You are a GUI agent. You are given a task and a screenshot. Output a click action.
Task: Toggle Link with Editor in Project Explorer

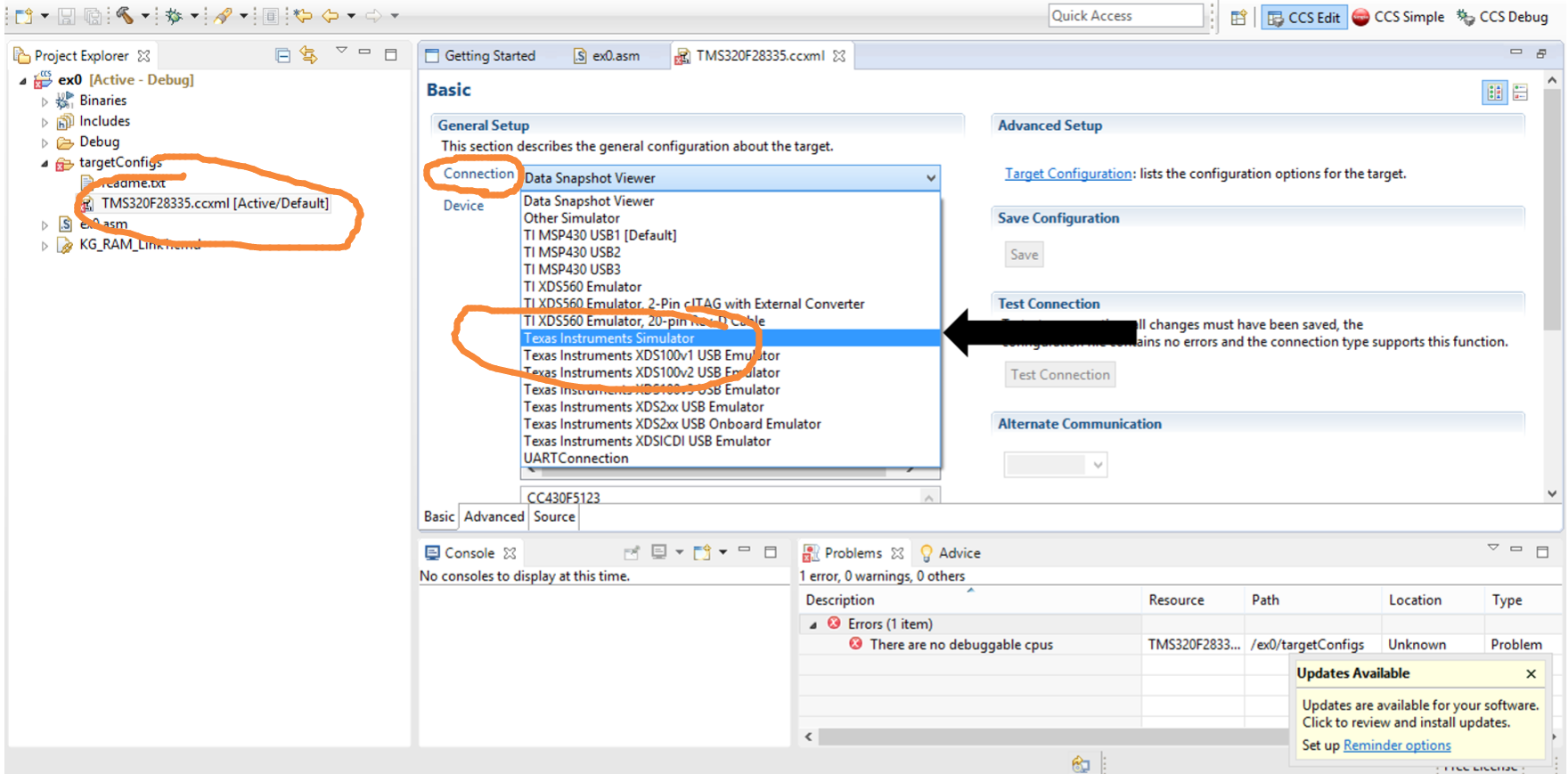[x=309, y=55]
